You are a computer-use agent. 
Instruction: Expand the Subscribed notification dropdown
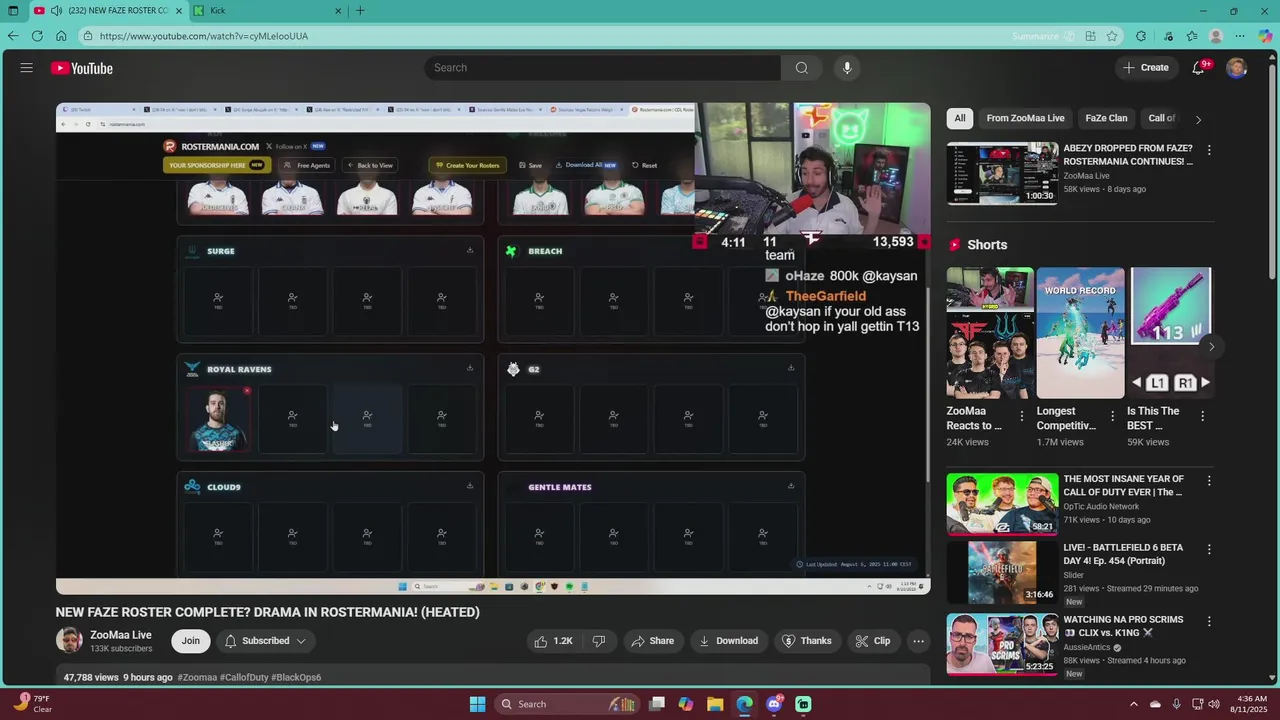point(265,641)
